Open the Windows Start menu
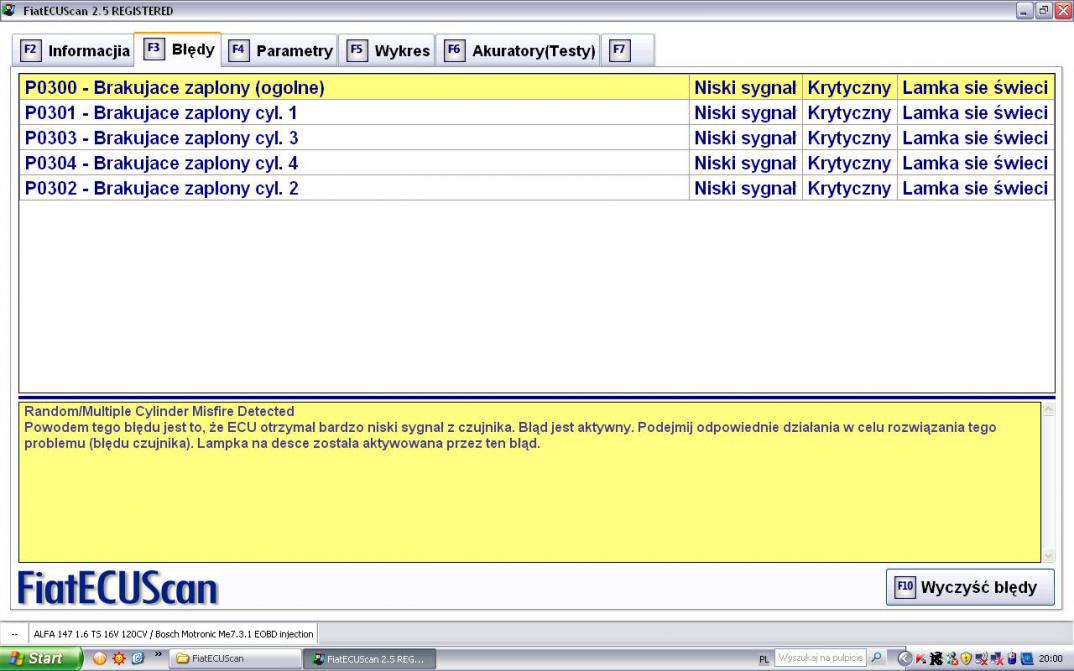1074x671 pixels. pos(41,659)
